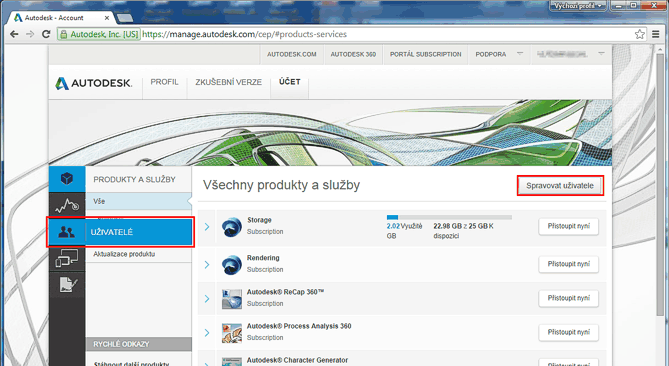Screen dimensions: 669x366
Task: Open a new browser tab
Action: (x=125, y=18)
